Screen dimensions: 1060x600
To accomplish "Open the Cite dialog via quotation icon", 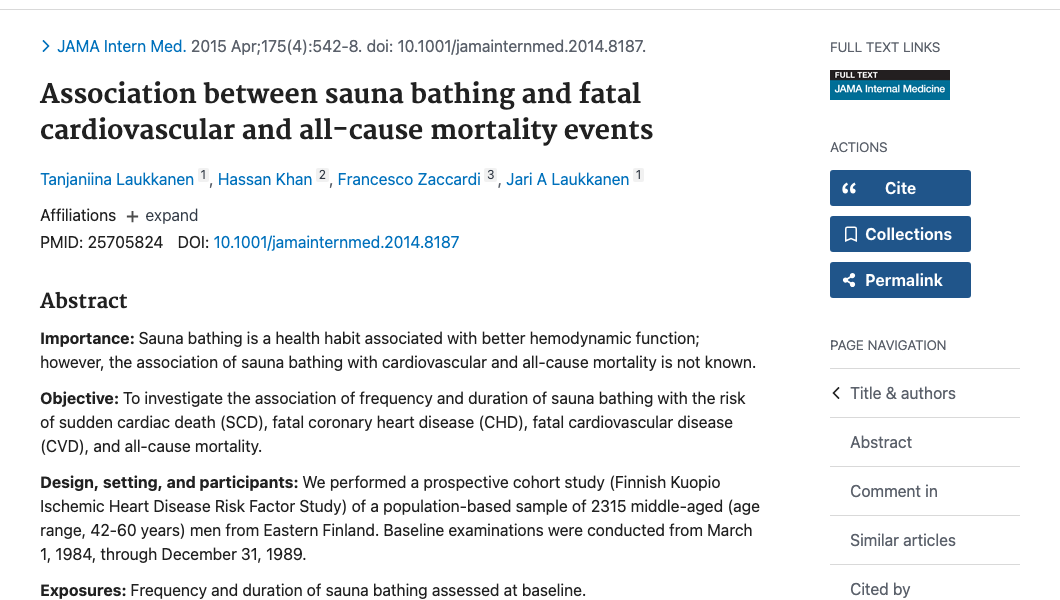I will tap(849, 188).
